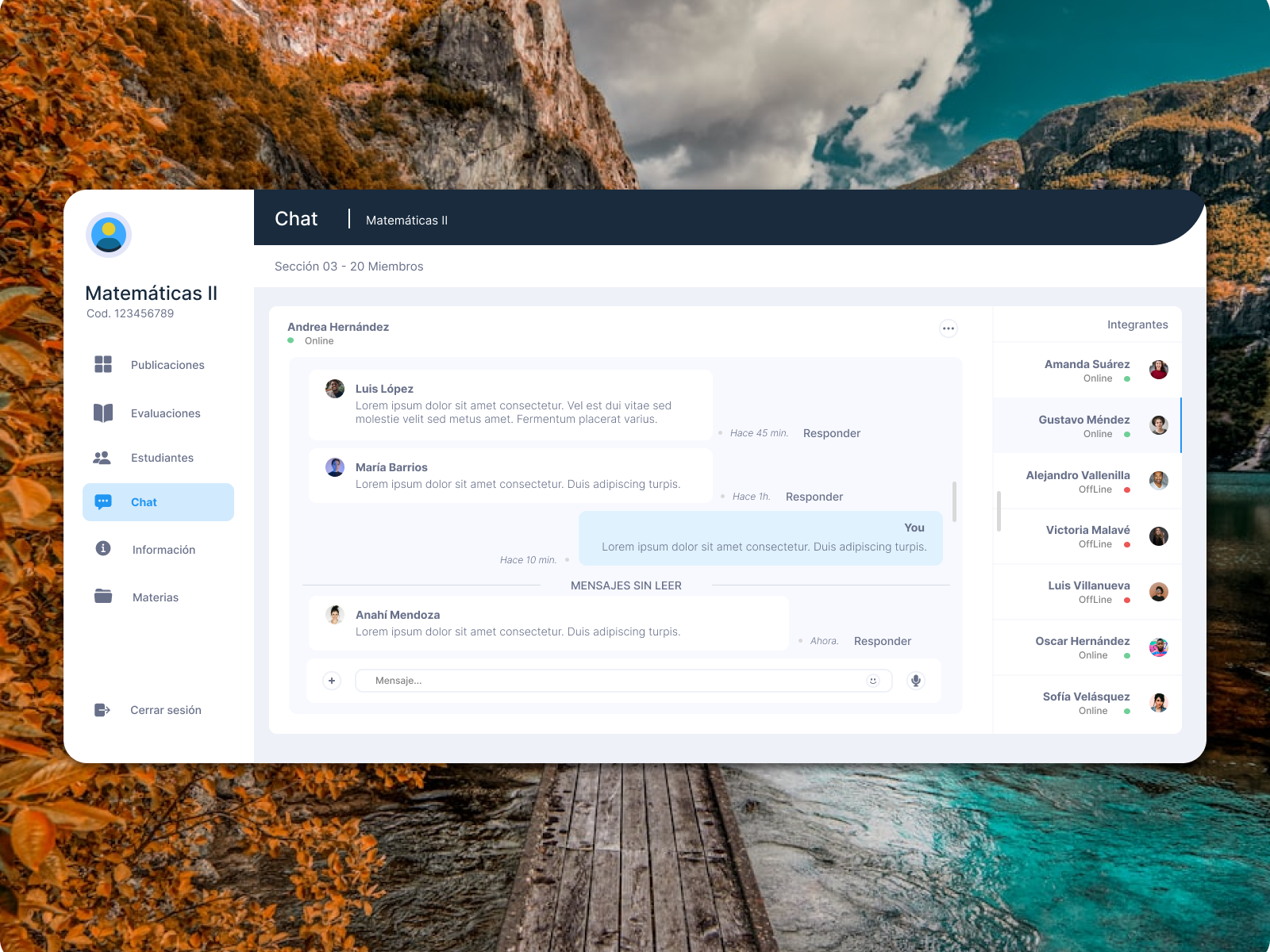The height and width of the screenshot is (952, 1270).
Task: Click Andrea Hernández's online status indicator
Action: [x=291, y=340]
